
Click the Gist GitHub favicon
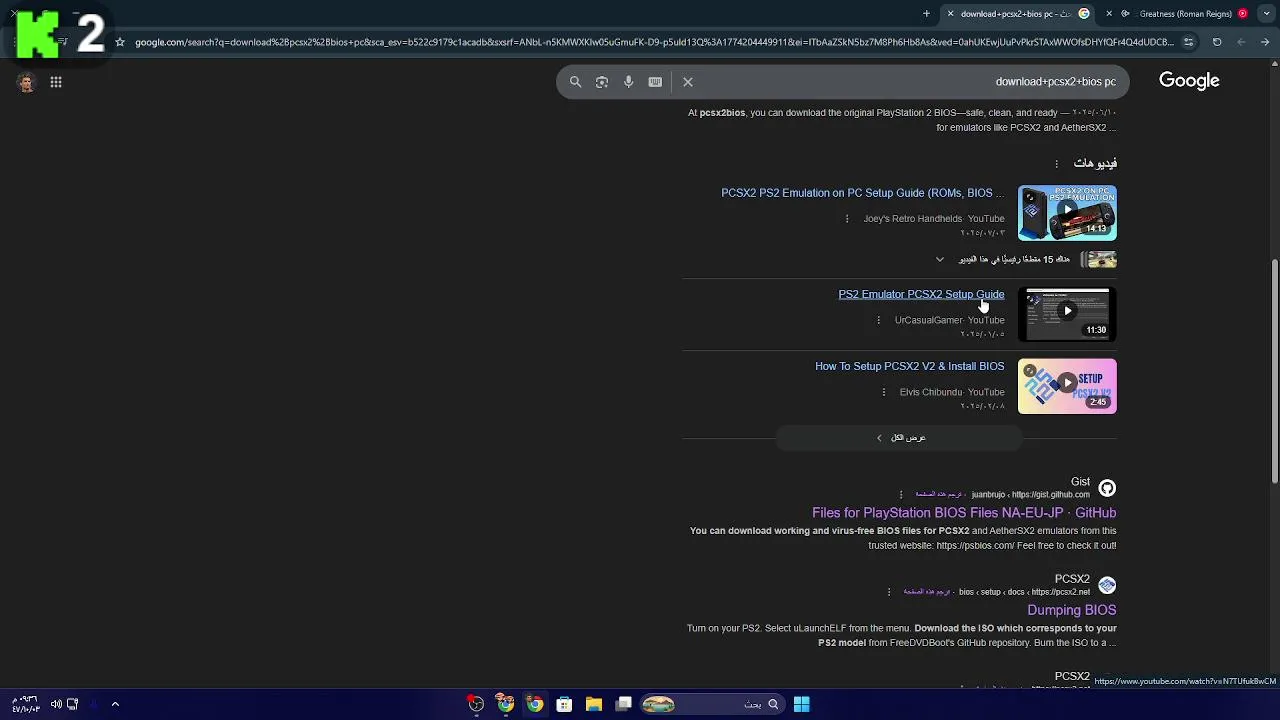pos(1107,488)
